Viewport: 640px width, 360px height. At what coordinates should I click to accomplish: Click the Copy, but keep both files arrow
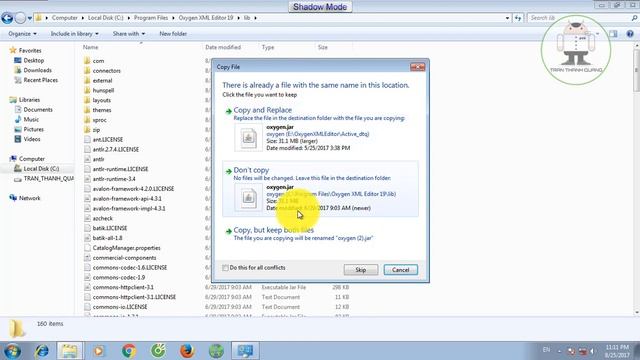(229, 231)
